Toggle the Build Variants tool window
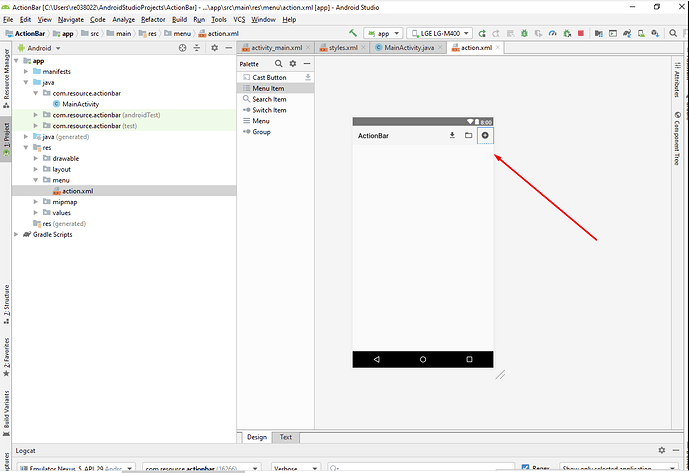689x473 pixels. pos(6,414)
